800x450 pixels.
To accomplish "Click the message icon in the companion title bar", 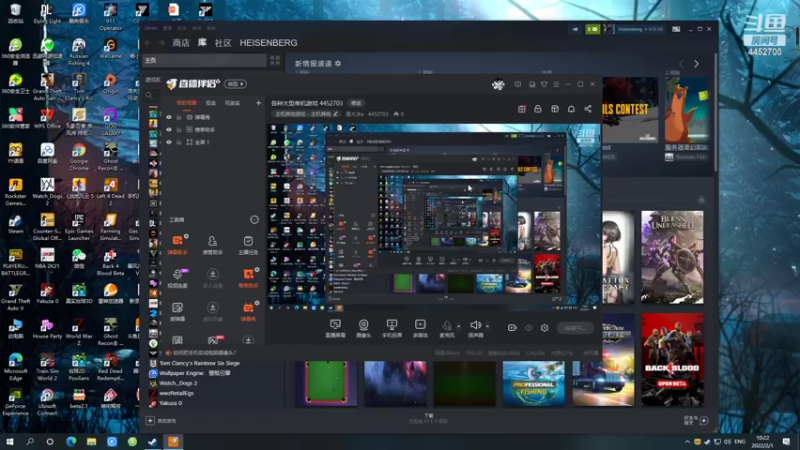I will pos(517,84).
